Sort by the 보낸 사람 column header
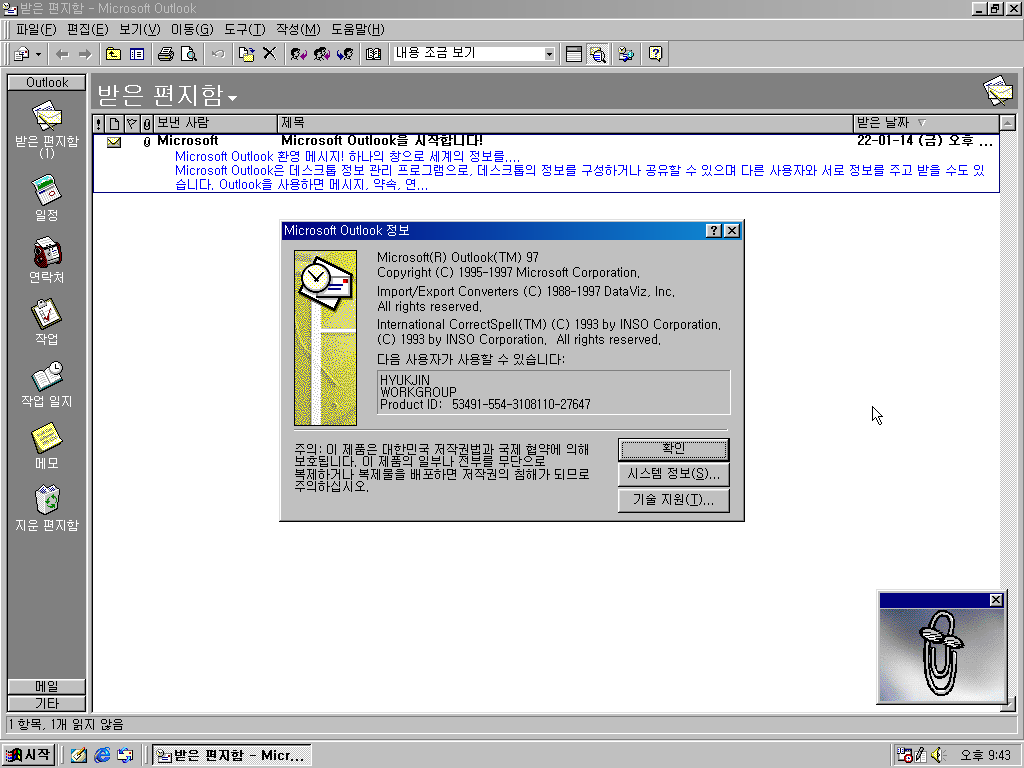This screenshot has height=768, width=1024. click(216, 123)
